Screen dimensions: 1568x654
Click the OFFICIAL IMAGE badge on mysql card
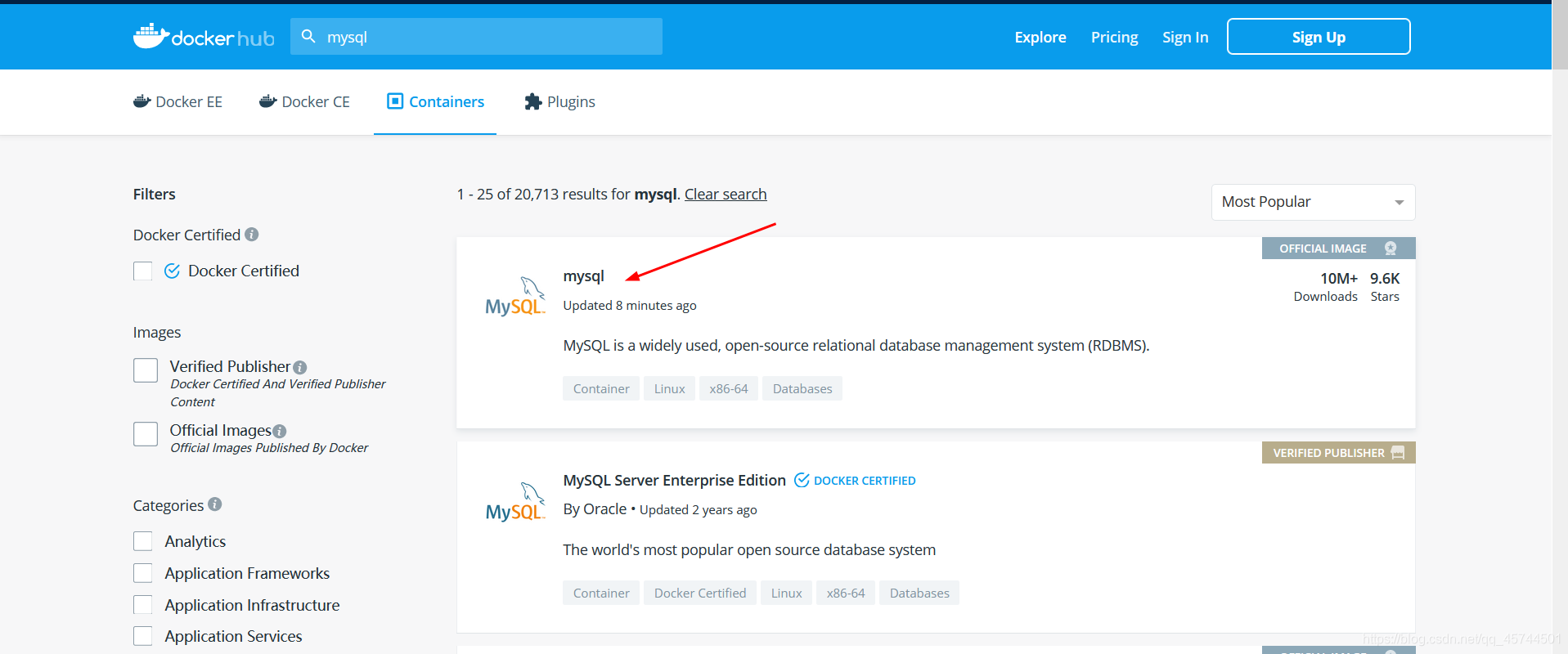[1338, 249]
